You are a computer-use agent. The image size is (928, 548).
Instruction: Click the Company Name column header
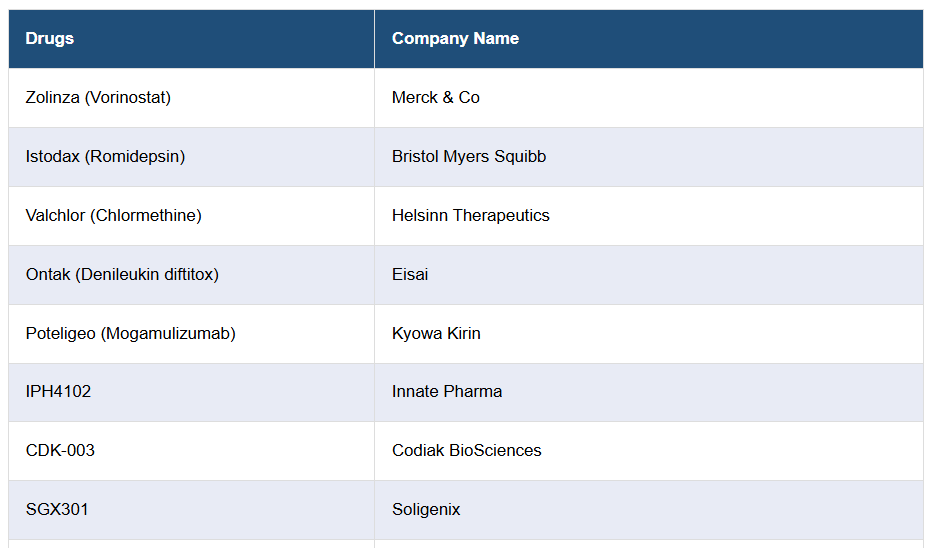(x=455, y=39)
